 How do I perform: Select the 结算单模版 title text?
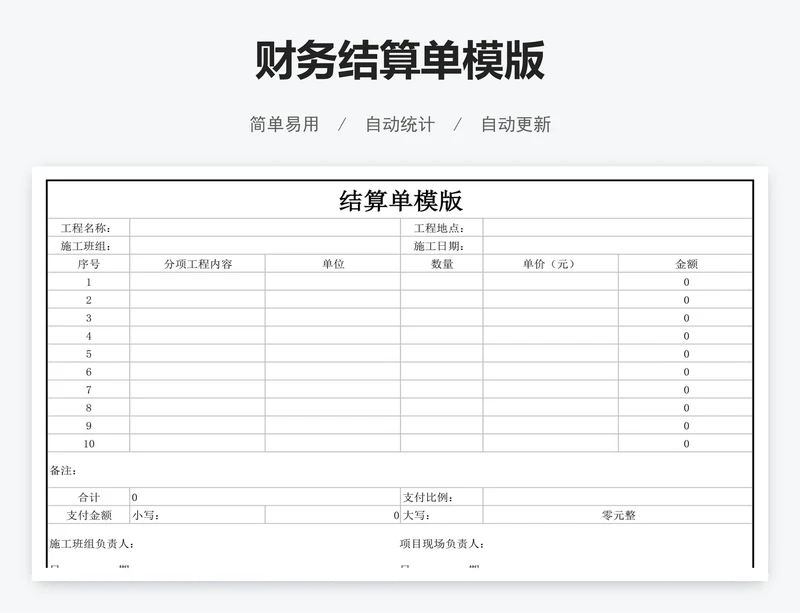399,198
